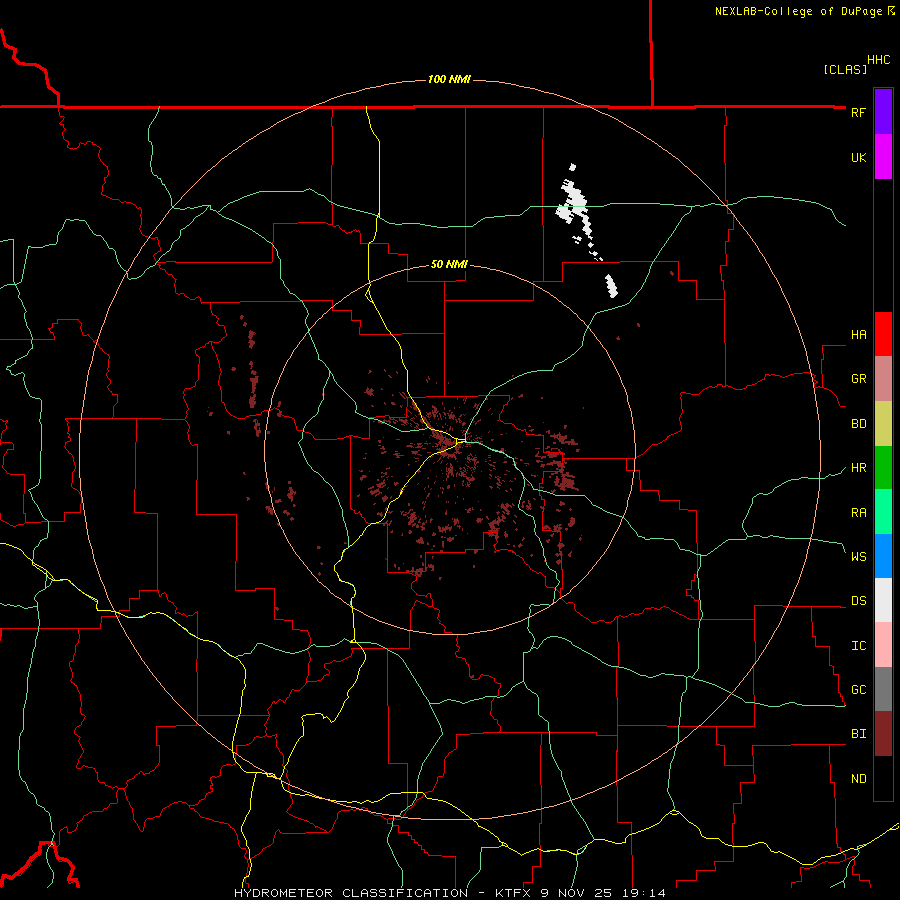Click the UK magenta legend swatch

pyautogui.click(x=883, y=157)
